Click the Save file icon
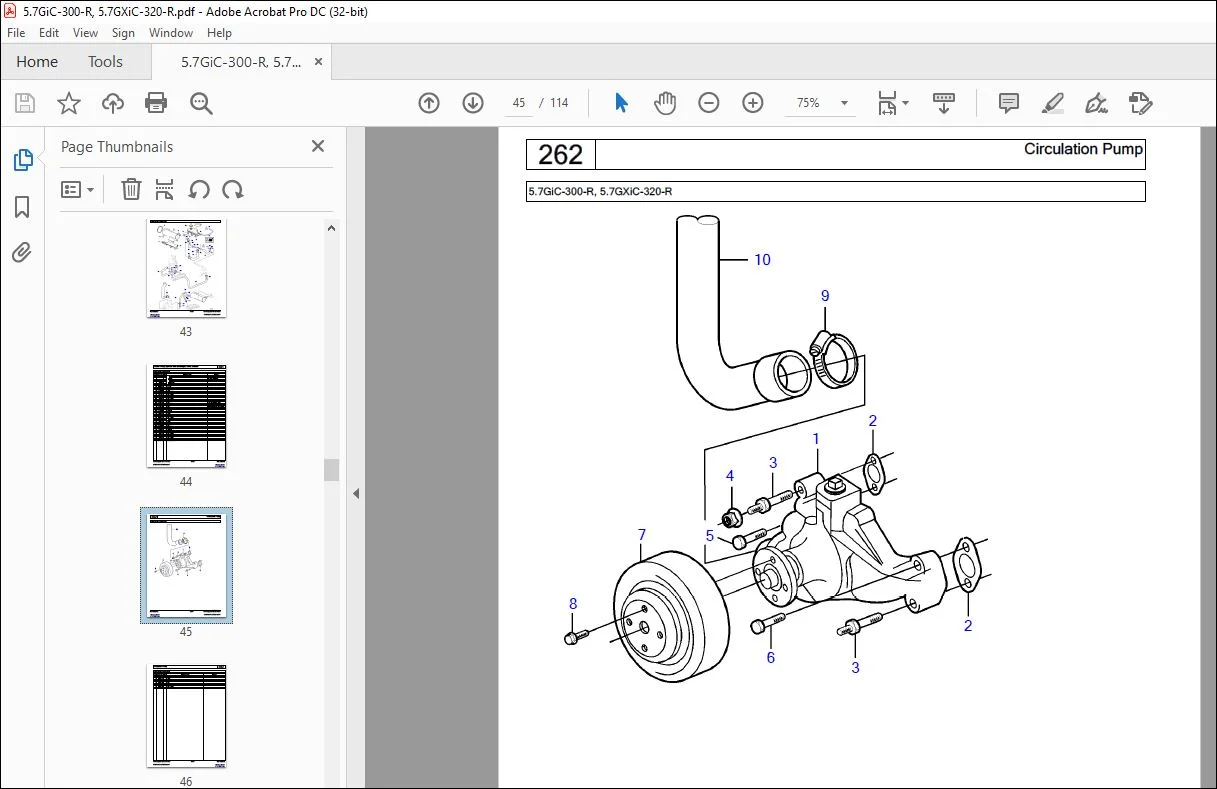Image resolution: width=1217 pixels, height=789 pixels. [25, 103]
